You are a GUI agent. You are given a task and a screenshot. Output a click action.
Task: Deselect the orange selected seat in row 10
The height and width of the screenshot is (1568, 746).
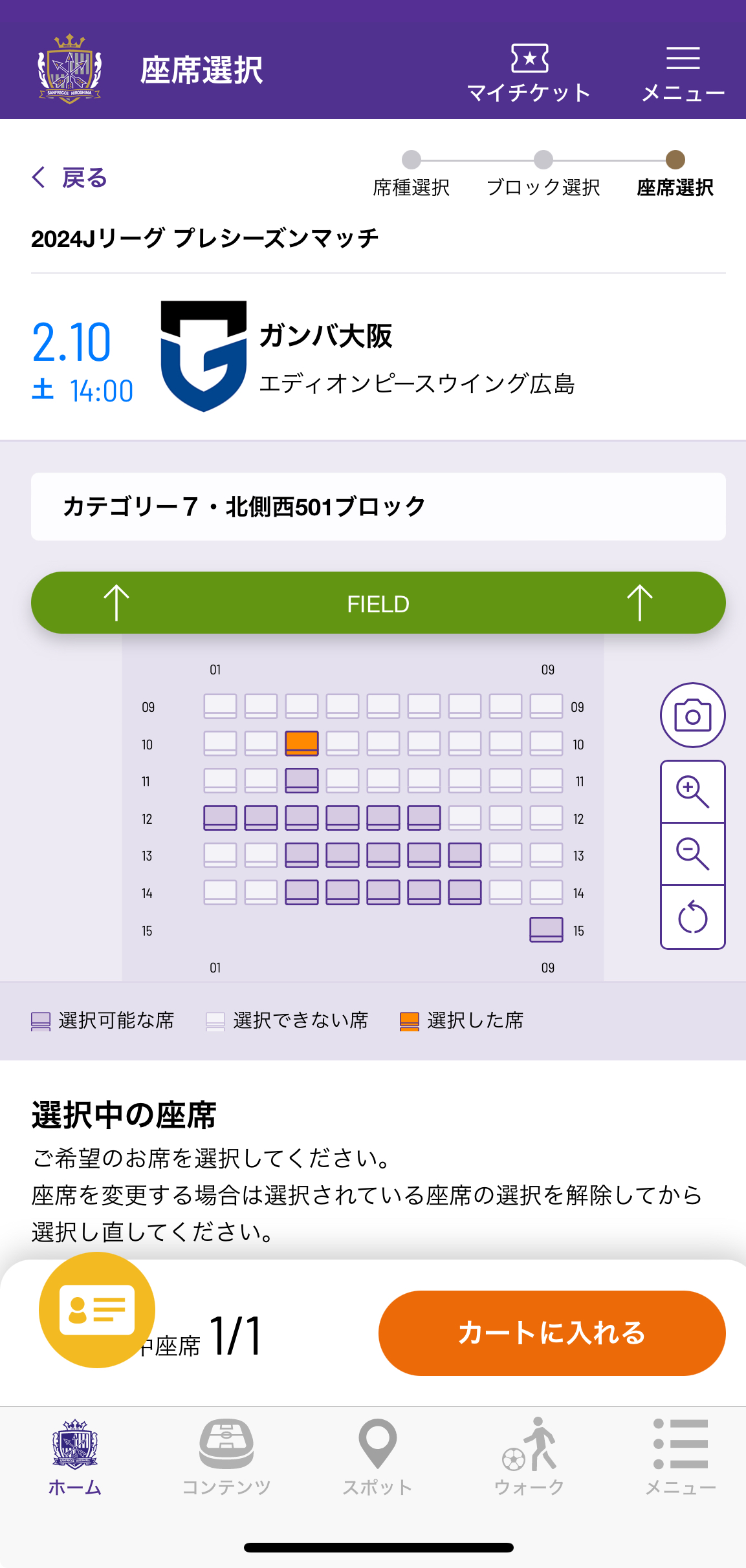(x=302, y=744)
